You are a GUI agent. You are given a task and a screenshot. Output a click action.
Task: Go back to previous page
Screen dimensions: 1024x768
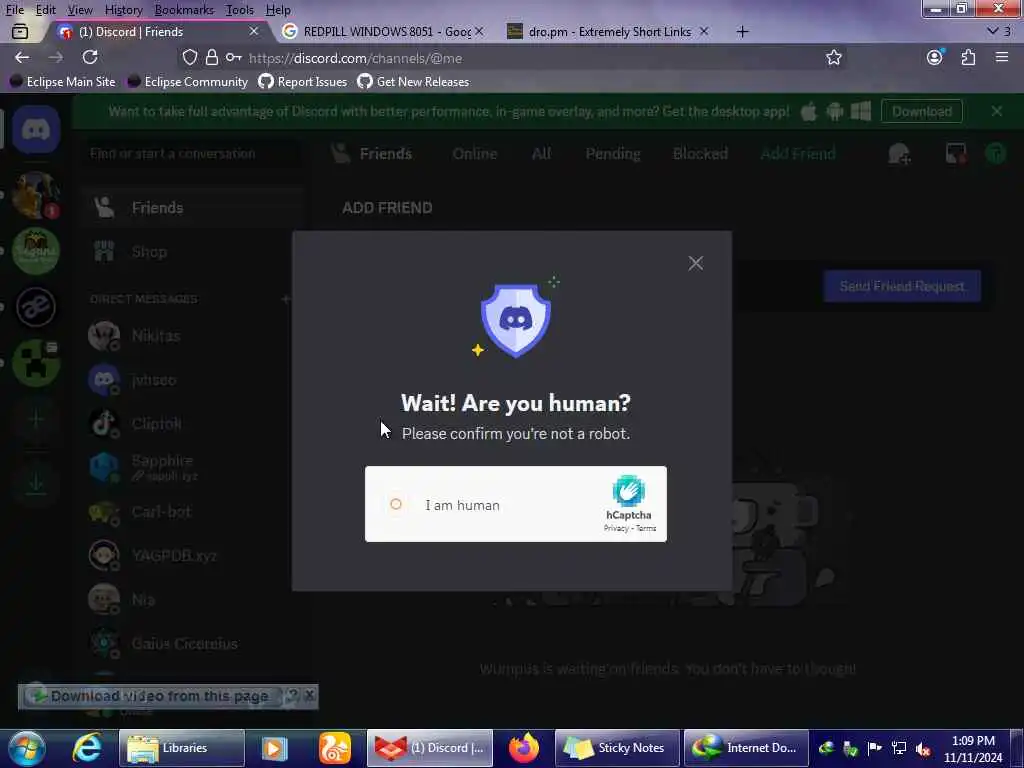pyautogui.click(x=22, y=57)
